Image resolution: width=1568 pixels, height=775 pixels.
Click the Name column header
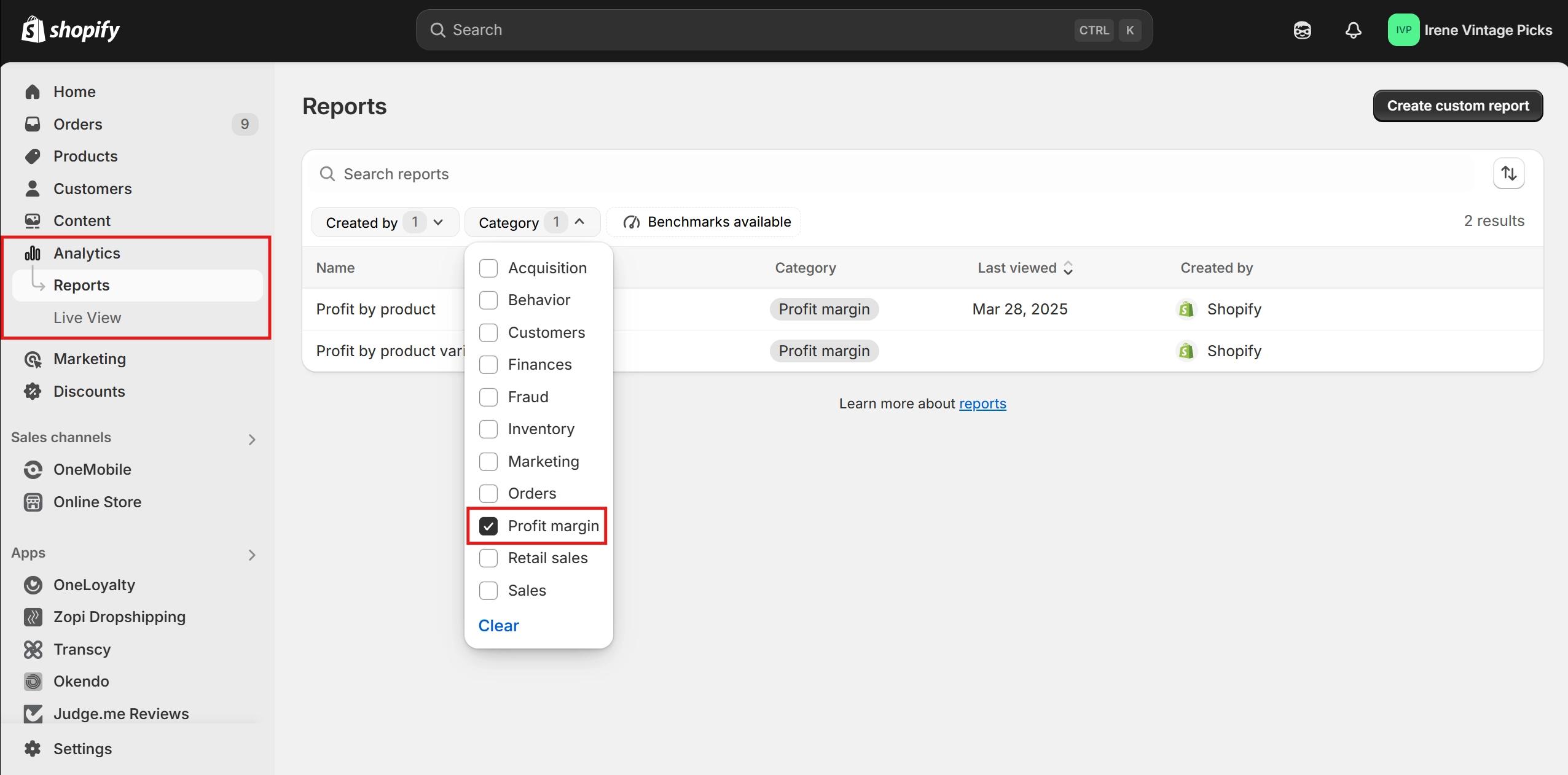pos(335,268)
